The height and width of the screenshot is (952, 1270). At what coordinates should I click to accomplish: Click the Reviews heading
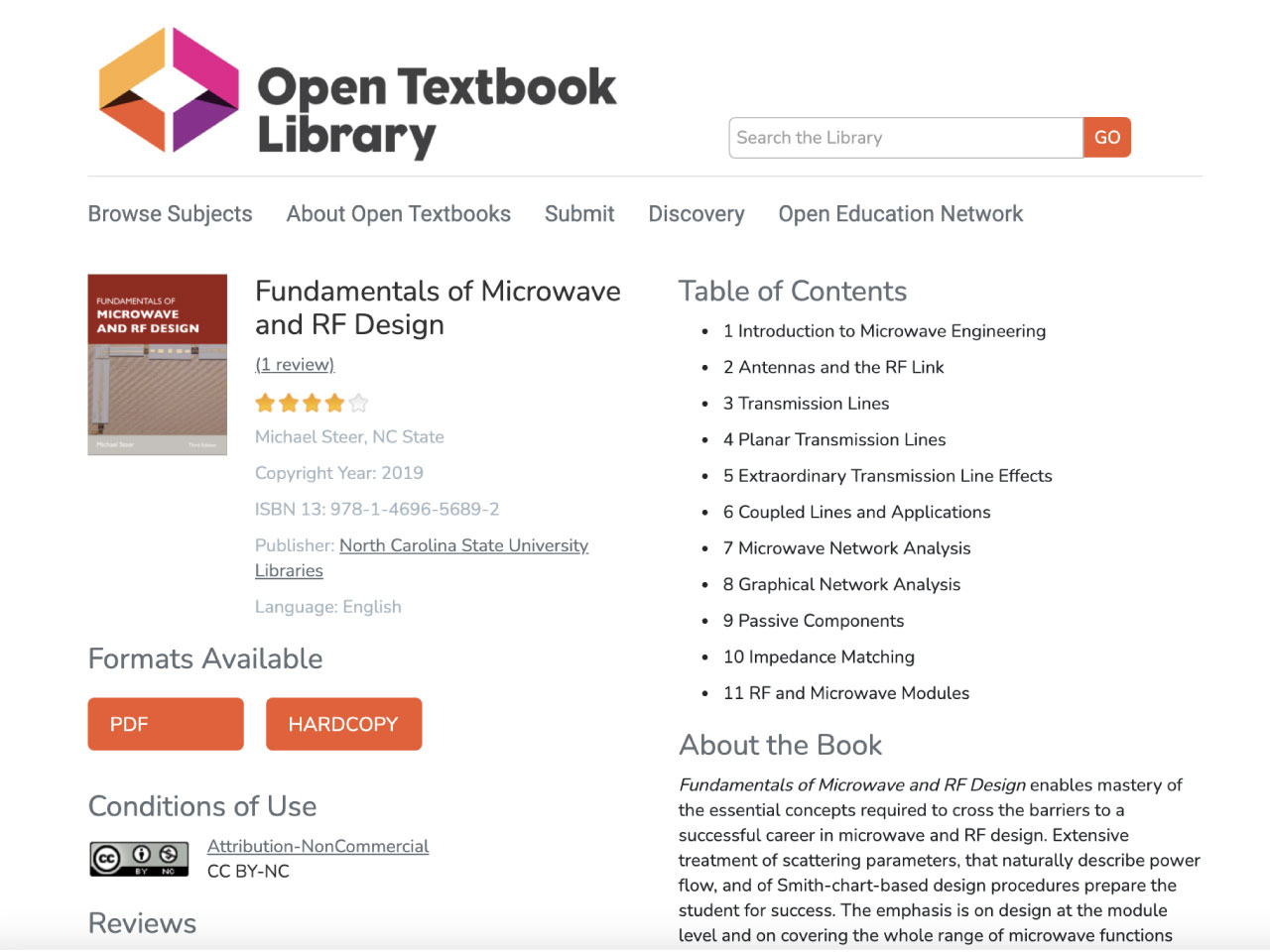(142, 923)
